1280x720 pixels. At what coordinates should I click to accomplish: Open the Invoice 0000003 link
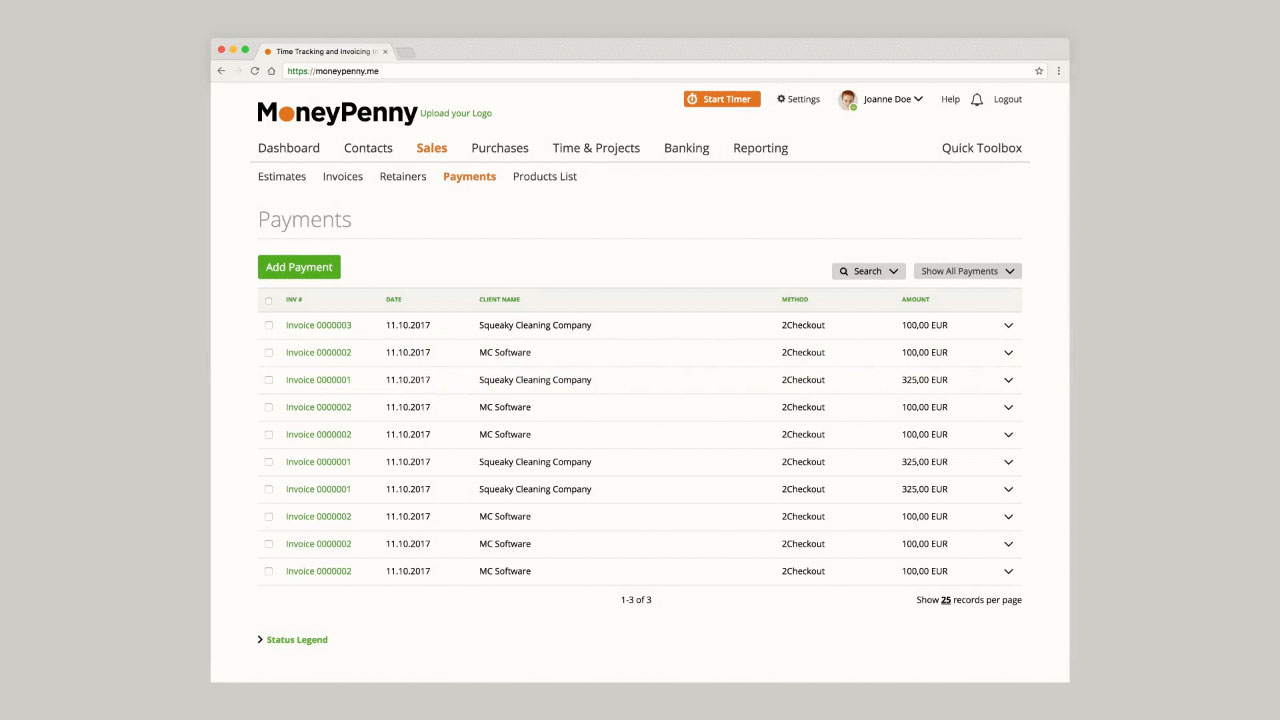click(319, 325)
